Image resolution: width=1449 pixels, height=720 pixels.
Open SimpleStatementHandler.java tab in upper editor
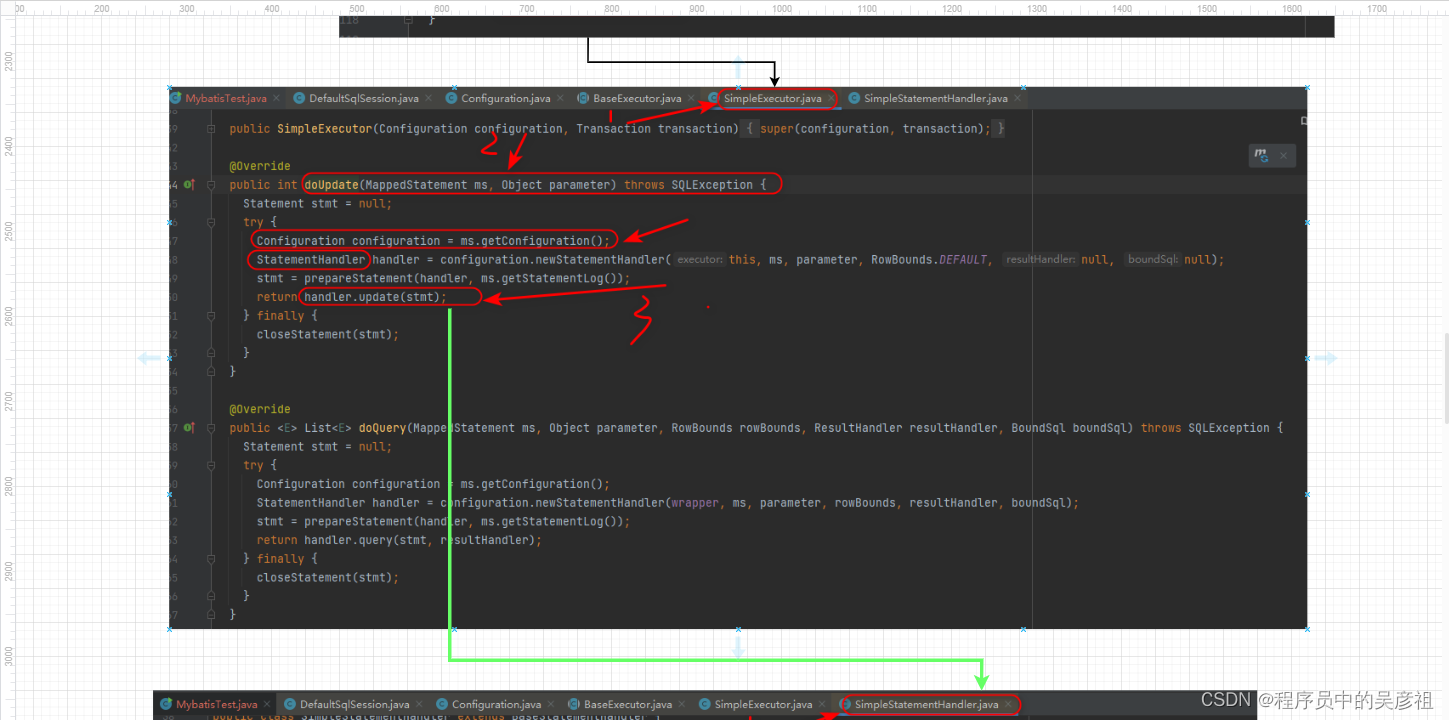(x=936, y=98)
